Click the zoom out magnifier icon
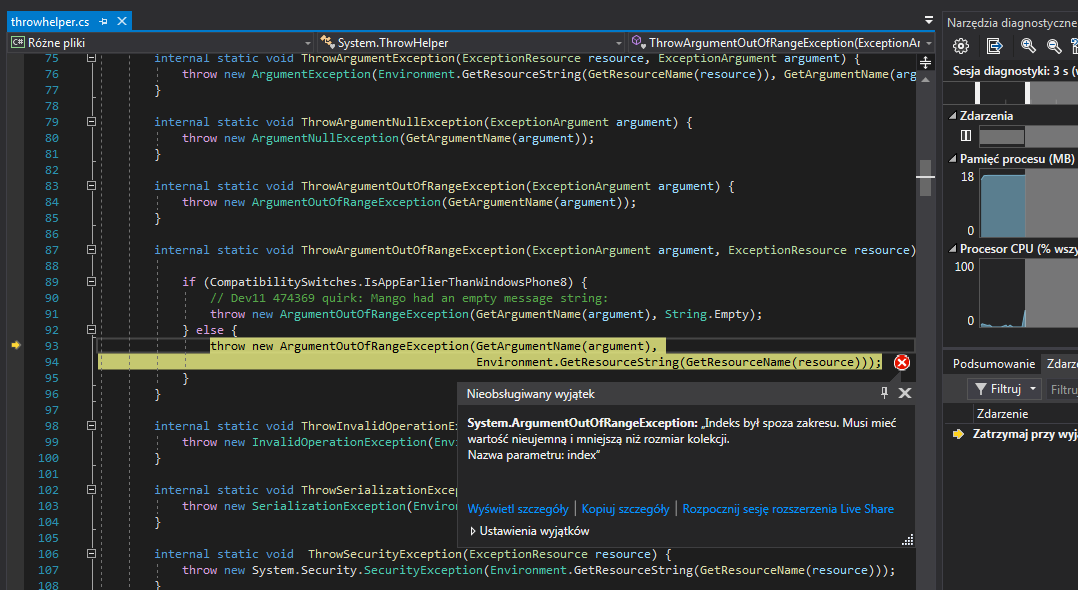 point(1054,46)
